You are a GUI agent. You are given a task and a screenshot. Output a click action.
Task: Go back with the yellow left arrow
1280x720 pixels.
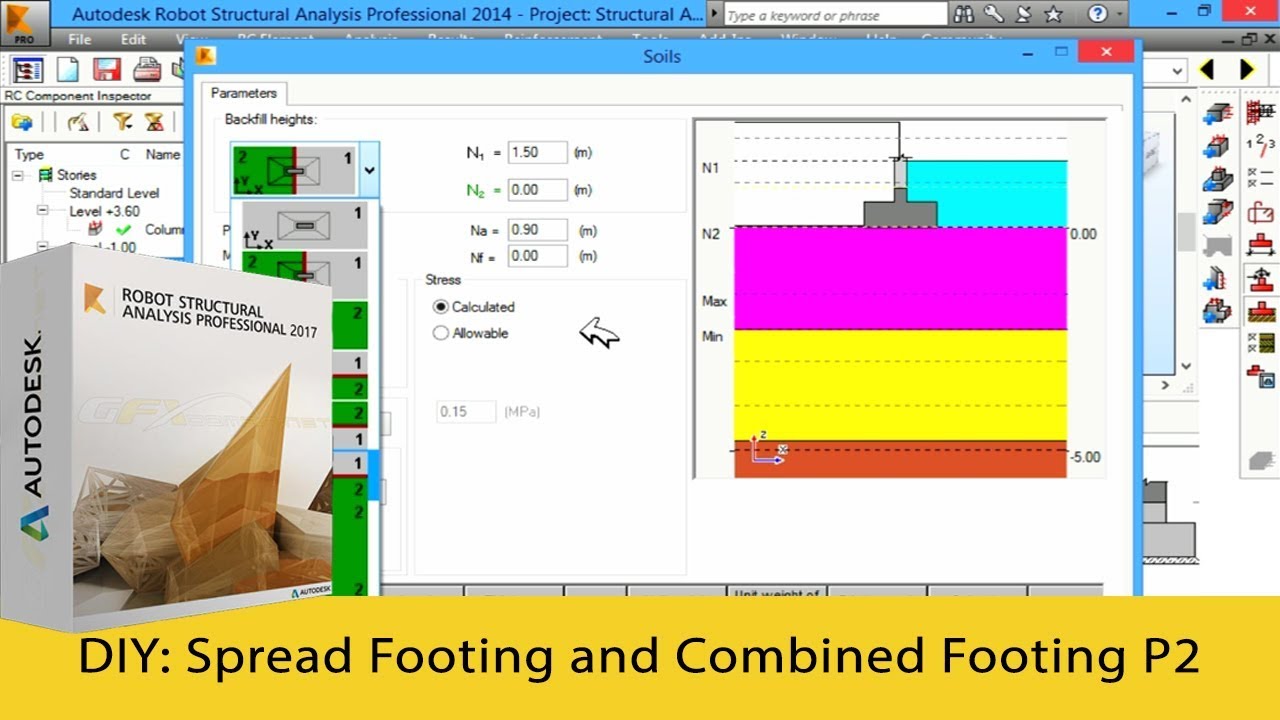[x=1206, y=69]
